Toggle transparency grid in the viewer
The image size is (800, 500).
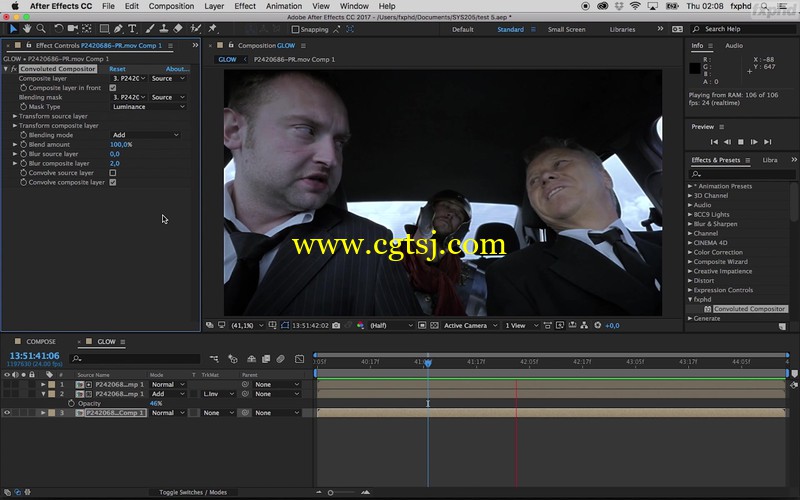coord(434,326)
